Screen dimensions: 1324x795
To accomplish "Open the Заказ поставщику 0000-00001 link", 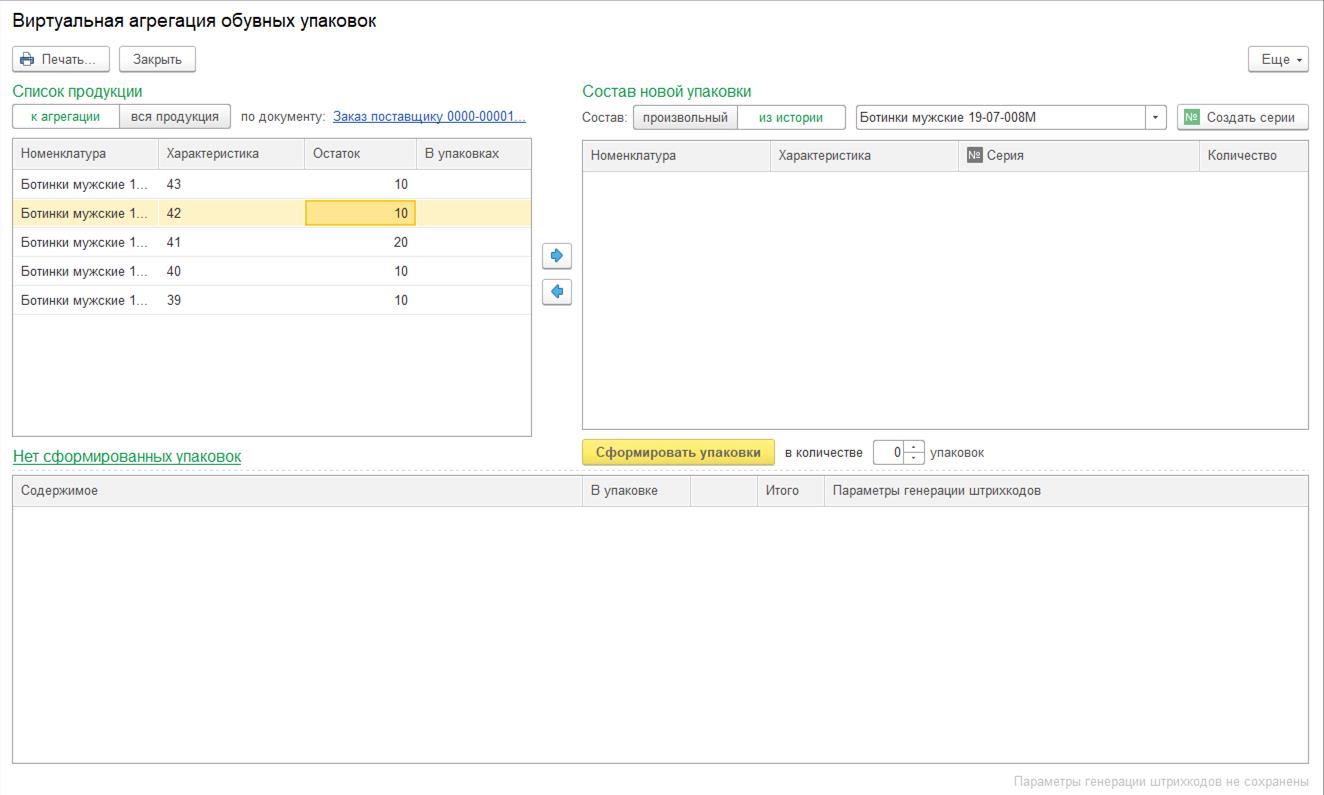I will click(x=429, y=117).
